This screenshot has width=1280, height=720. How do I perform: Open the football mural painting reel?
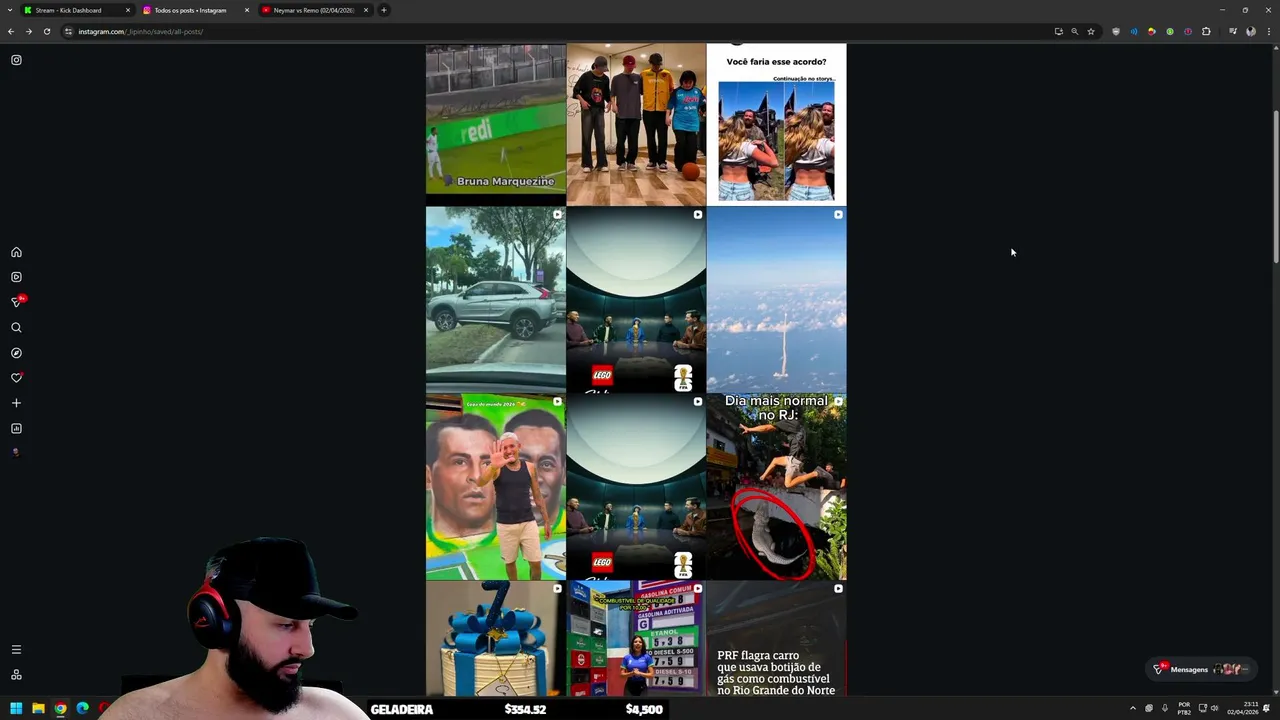[495, 487]
